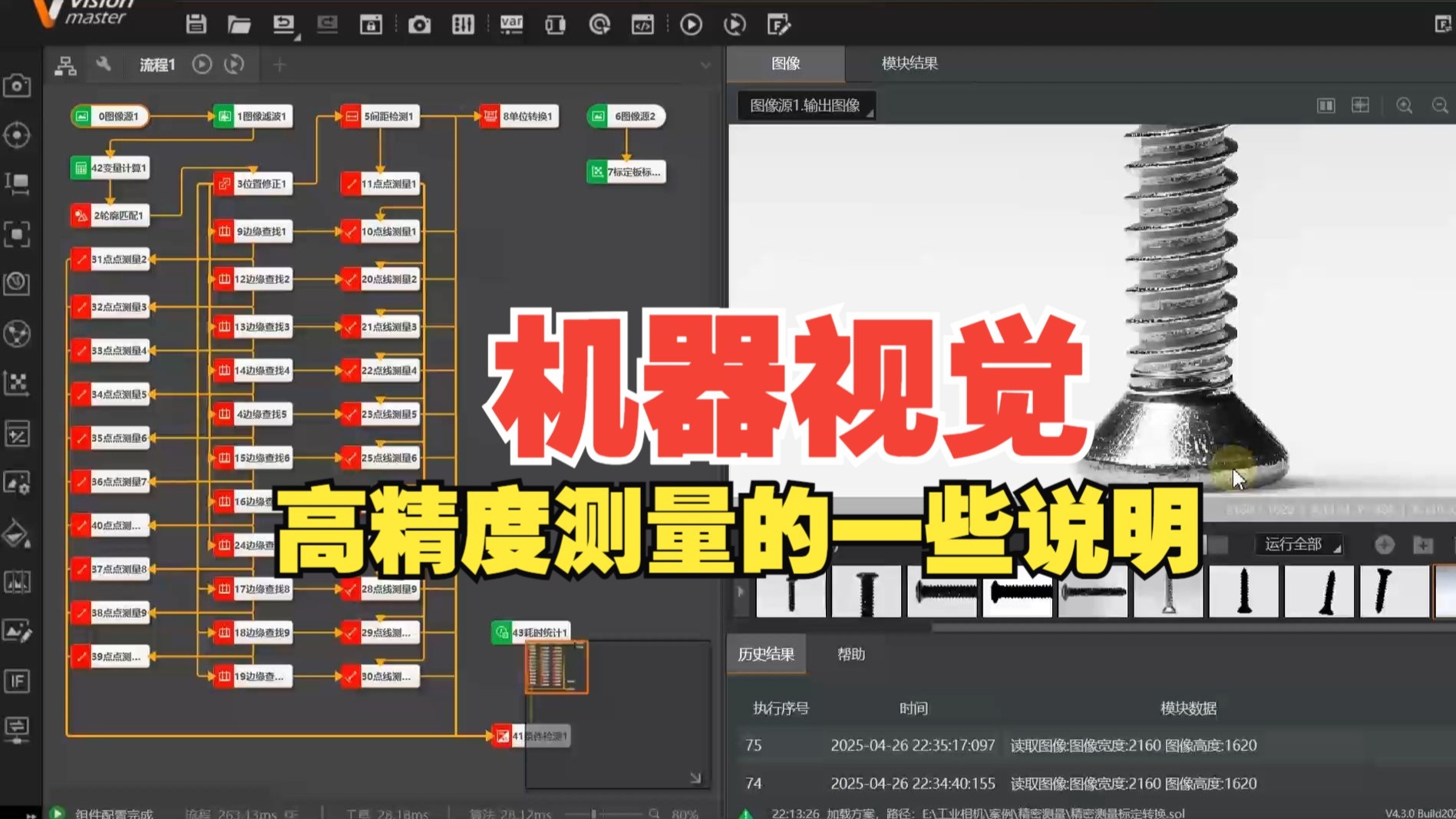Open the logic IF tools icon in sidebar

17,681
